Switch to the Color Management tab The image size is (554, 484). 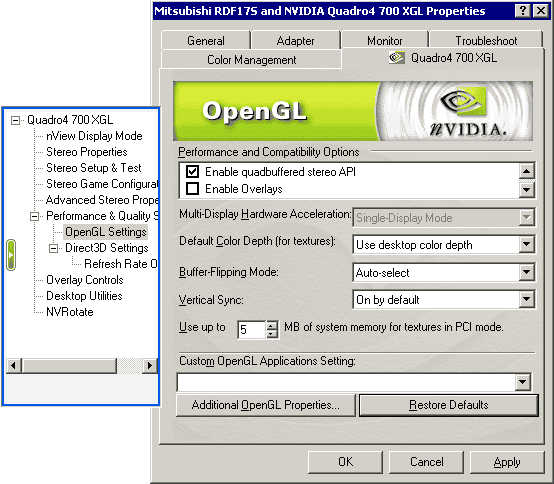coord(251,59)
